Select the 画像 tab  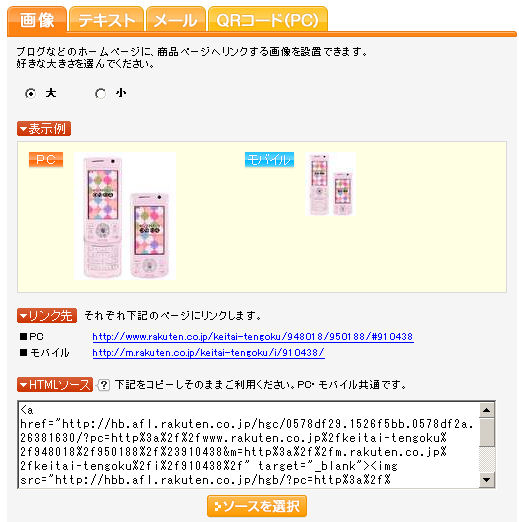pyautogui.click(x=37, y=20)
